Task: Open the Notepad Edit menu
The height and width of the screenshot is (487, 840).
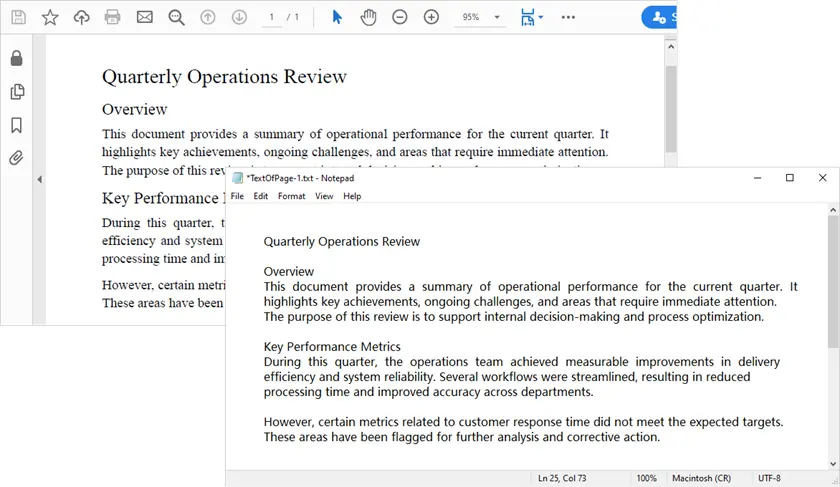Action: (261, 196)
